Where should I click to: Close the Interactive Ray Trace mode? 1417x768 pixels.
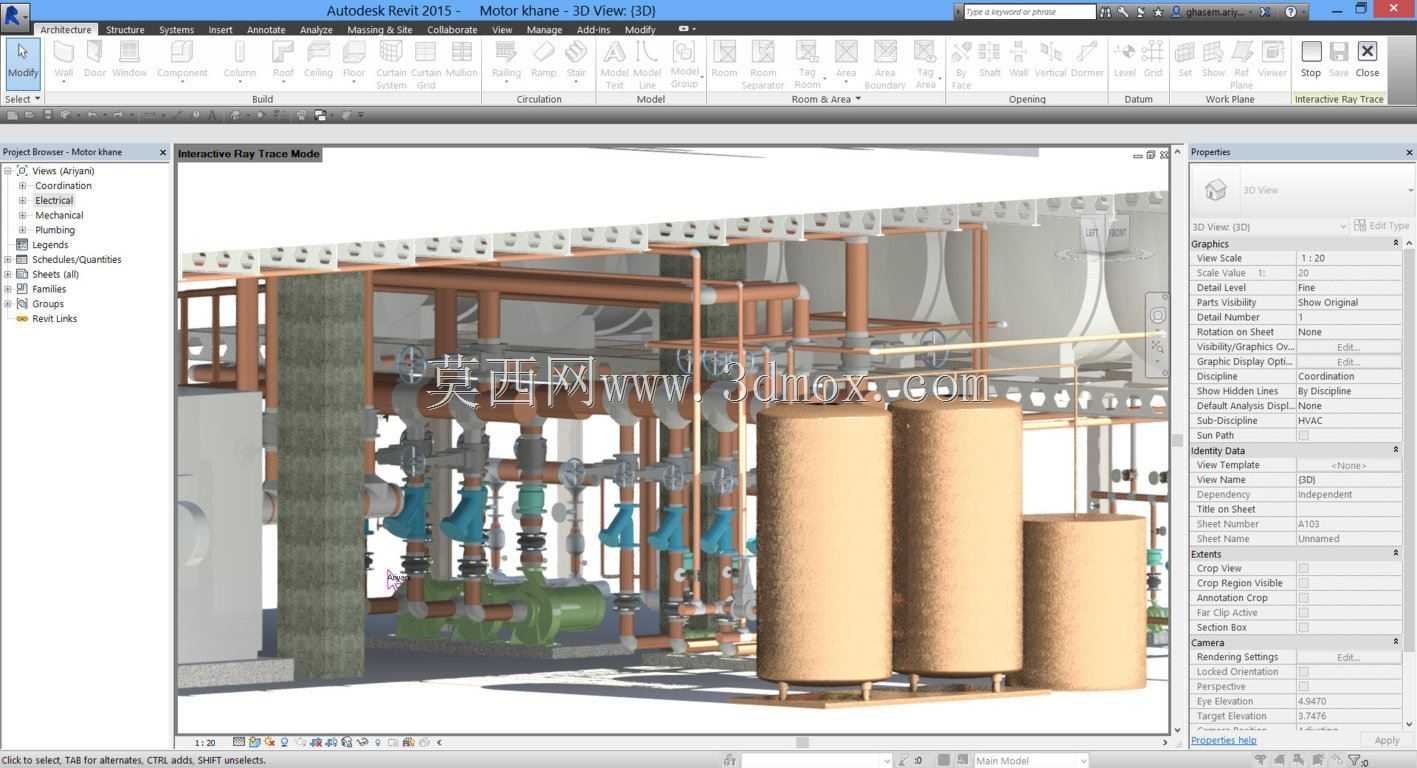coord(1367,60)
